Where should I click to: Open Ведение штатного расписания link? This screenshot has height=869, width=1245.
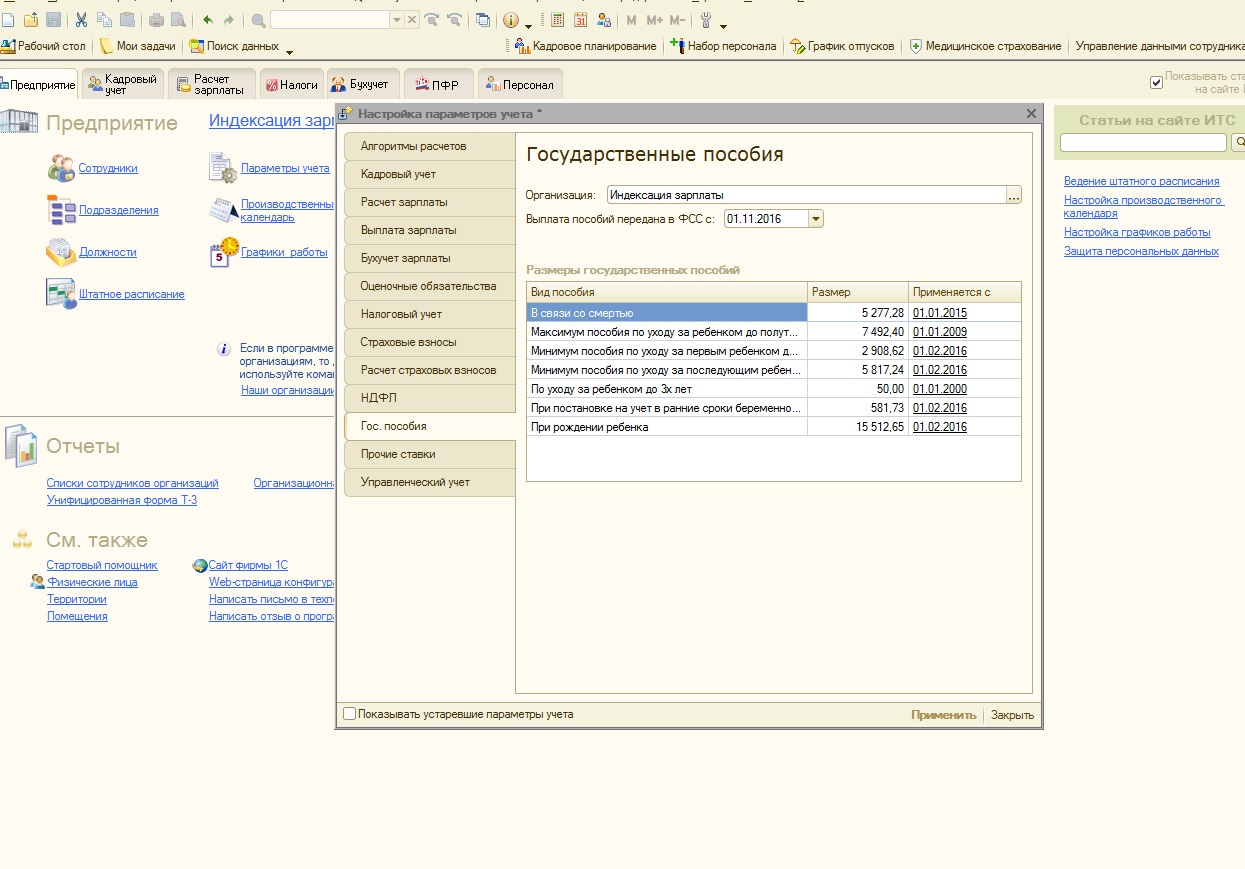pos(1141,181)
